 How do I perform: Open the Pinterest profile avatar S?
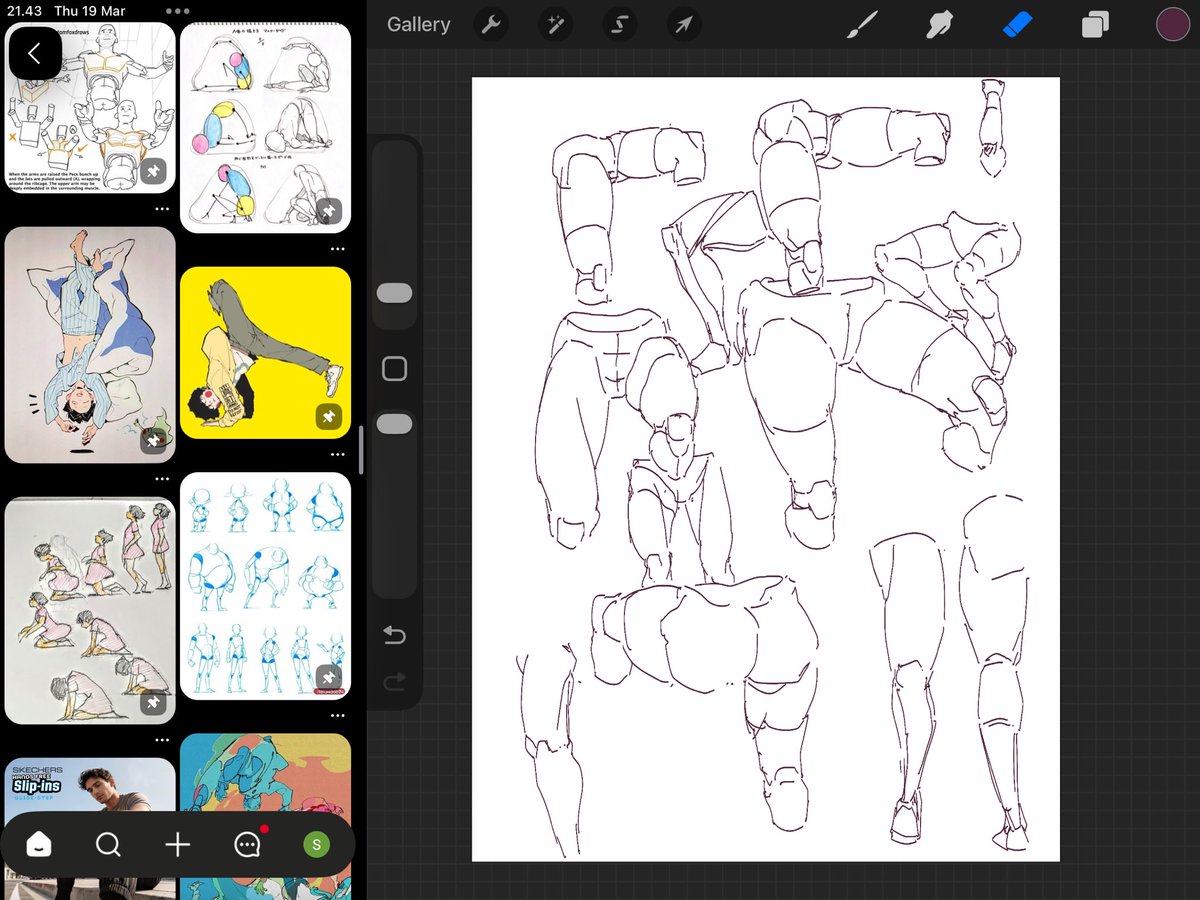[x=317, y=845]
